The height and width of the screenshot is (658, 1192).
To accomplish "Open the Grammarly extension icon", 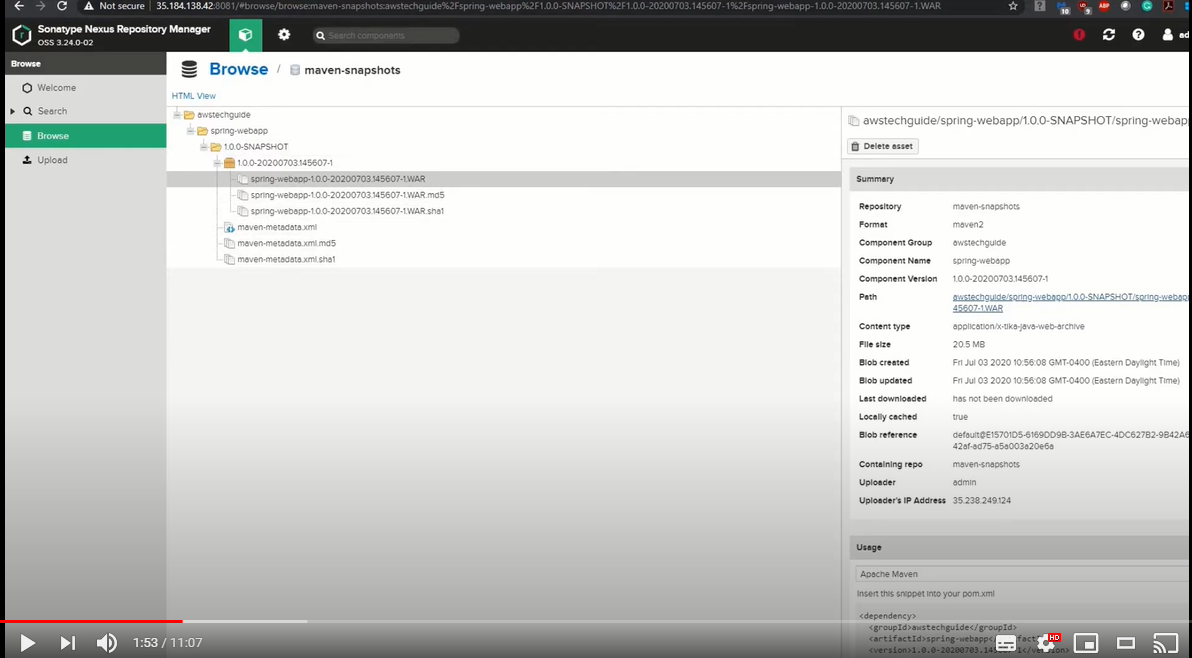I will 1147,6.
